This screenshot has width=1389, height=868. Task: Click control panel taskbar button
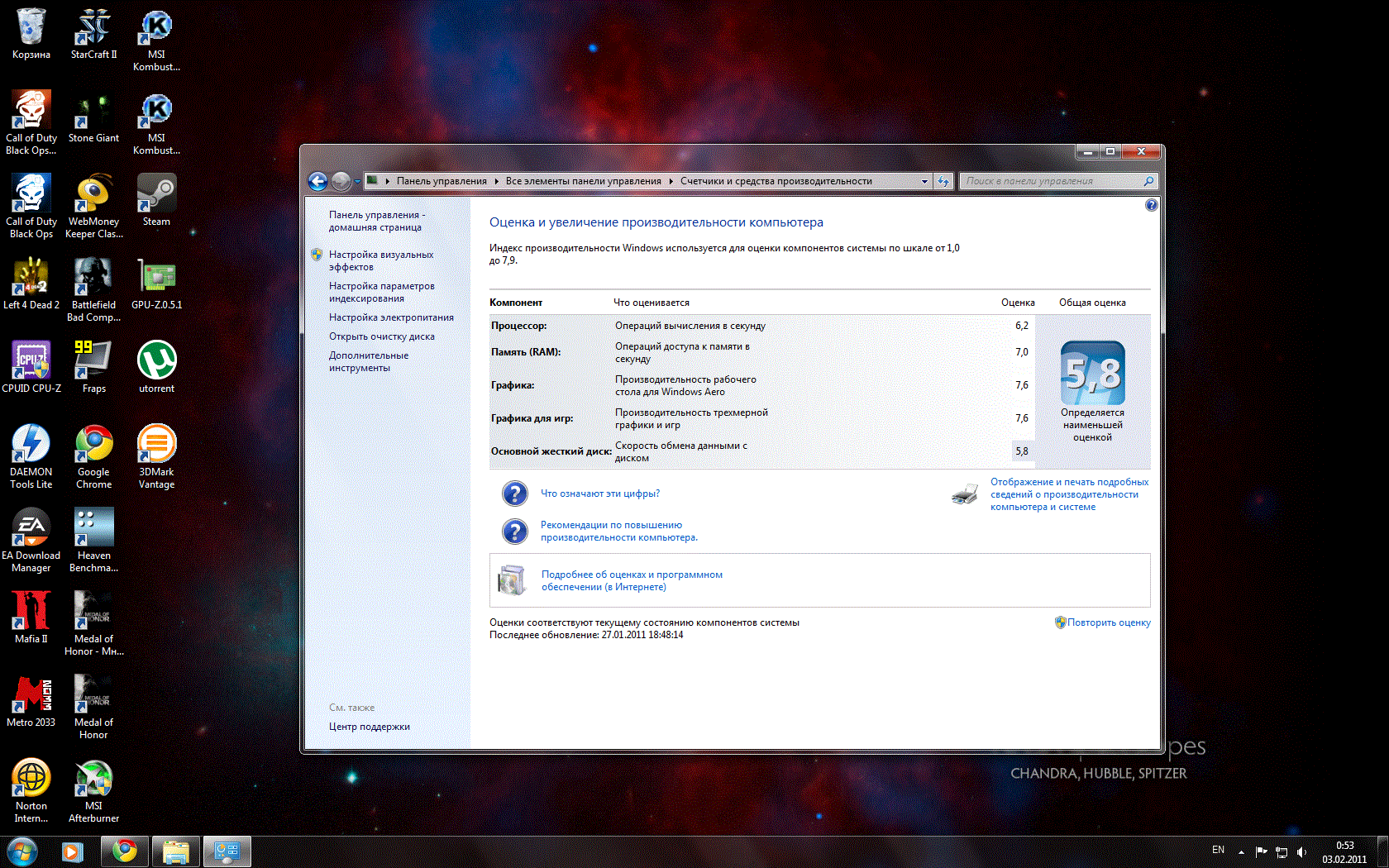click(227, 851)
